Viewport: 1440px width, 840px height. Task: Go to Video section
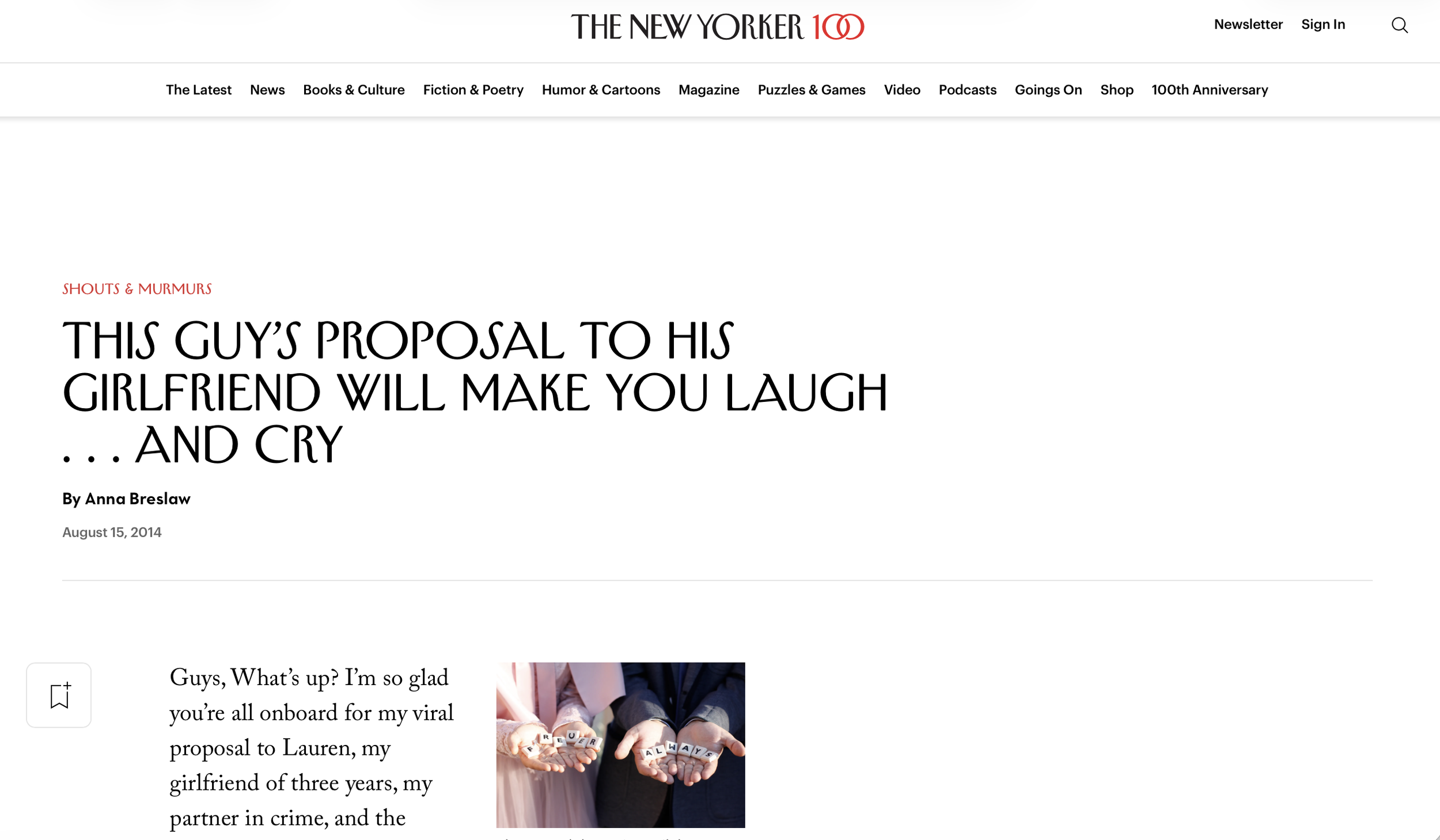pyautogui.click(x=902, y=90)
